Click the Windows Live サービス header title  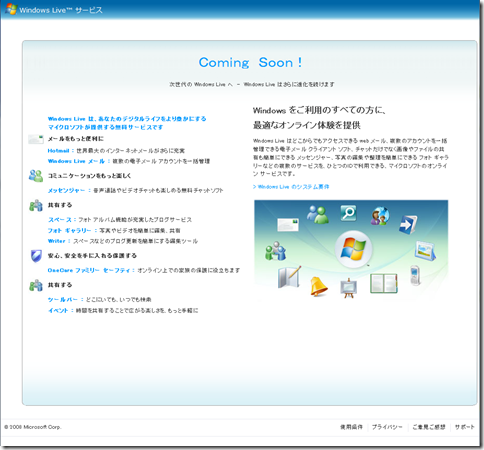tap(61, 10)
